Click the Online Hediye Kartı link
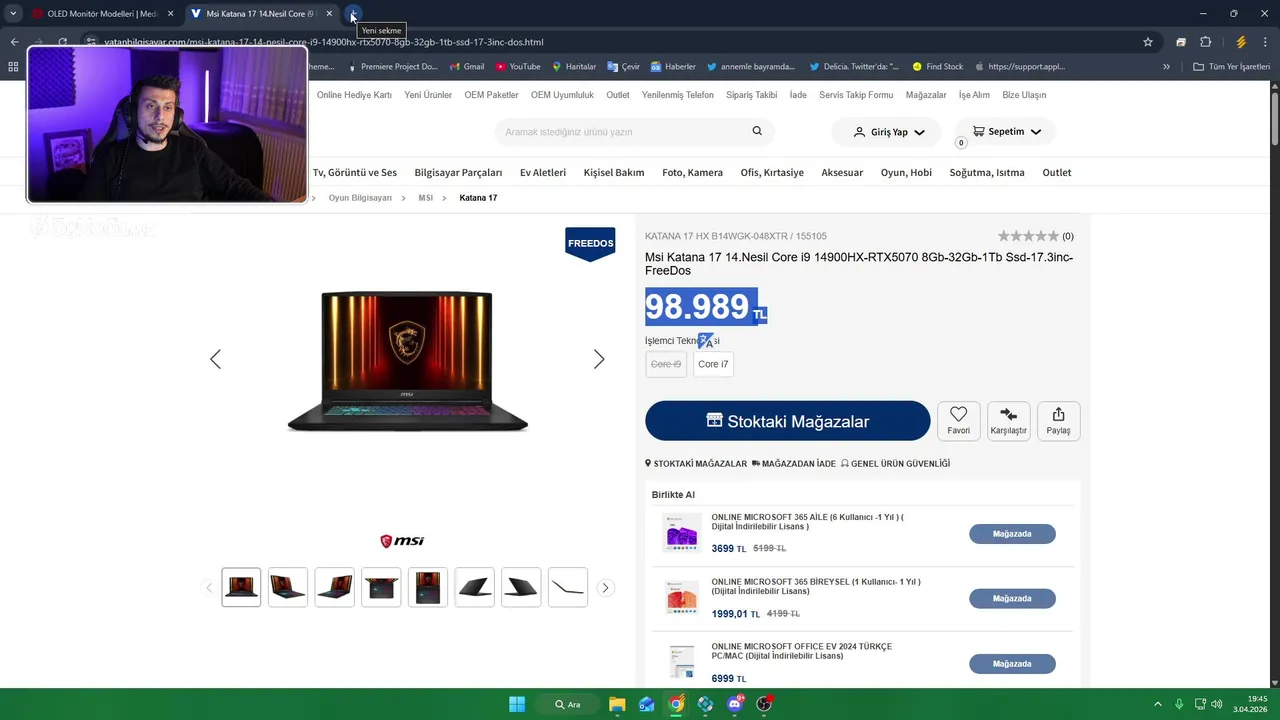Image resolution: width=1280 pixels, height=720 pixels. pos(354,95)
